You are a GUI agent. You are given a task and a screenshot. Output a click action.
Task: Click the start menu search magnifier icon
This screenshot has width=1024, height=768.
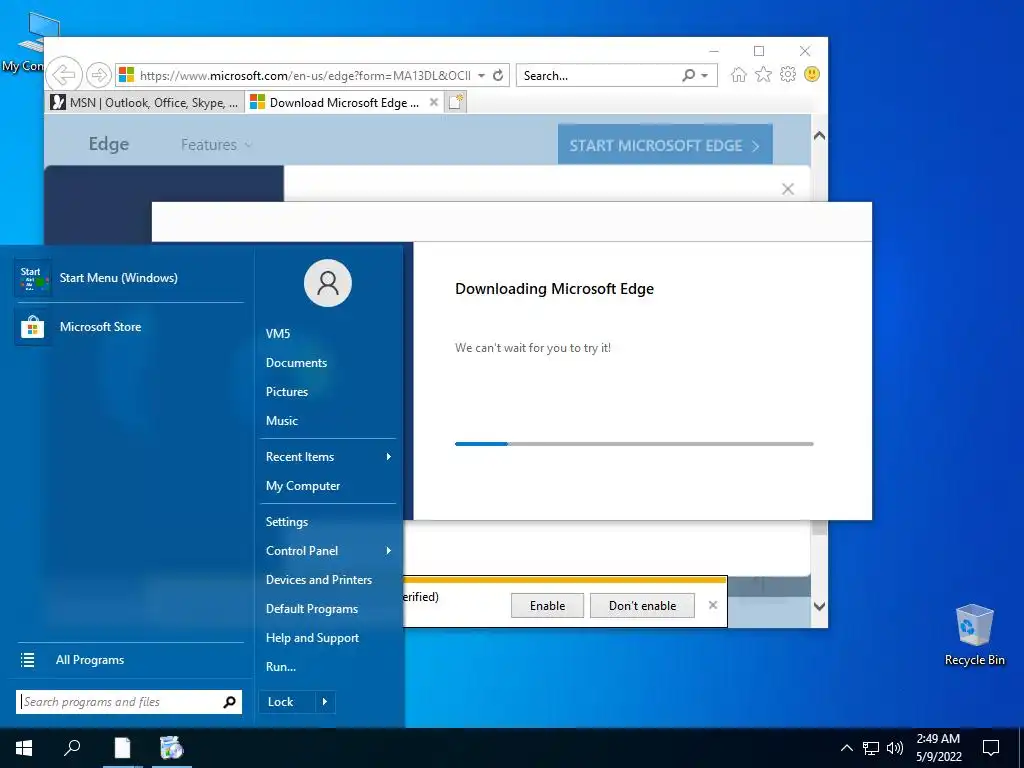229,702
